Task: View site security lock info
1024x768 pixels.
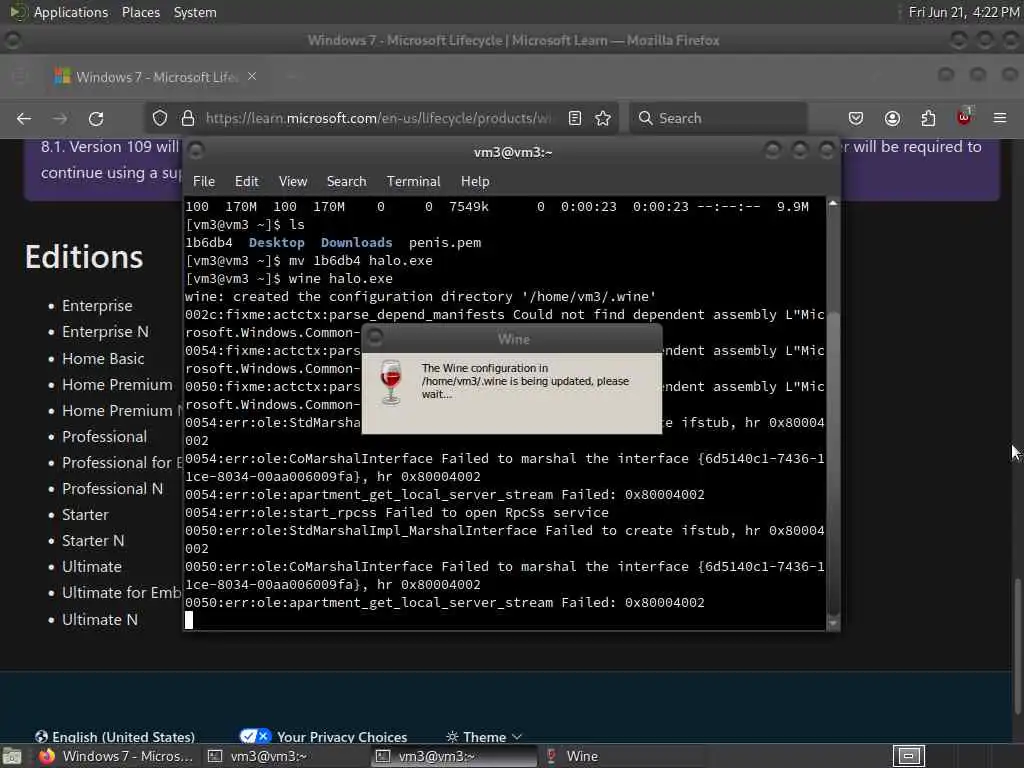Action: pos(188,118)
